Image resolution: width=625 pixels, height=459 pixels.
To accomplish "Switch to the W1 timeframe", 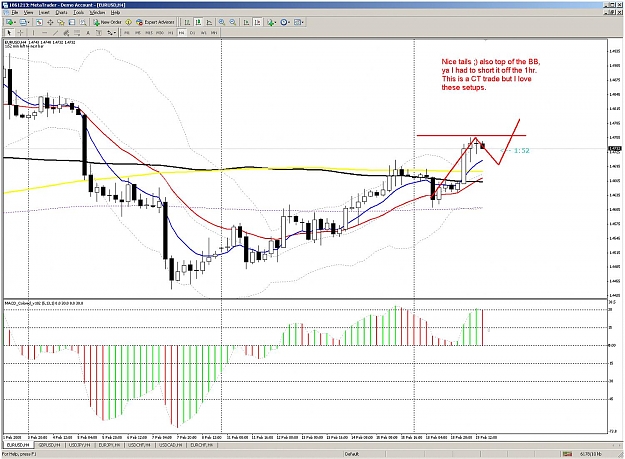I will [203, 33].
